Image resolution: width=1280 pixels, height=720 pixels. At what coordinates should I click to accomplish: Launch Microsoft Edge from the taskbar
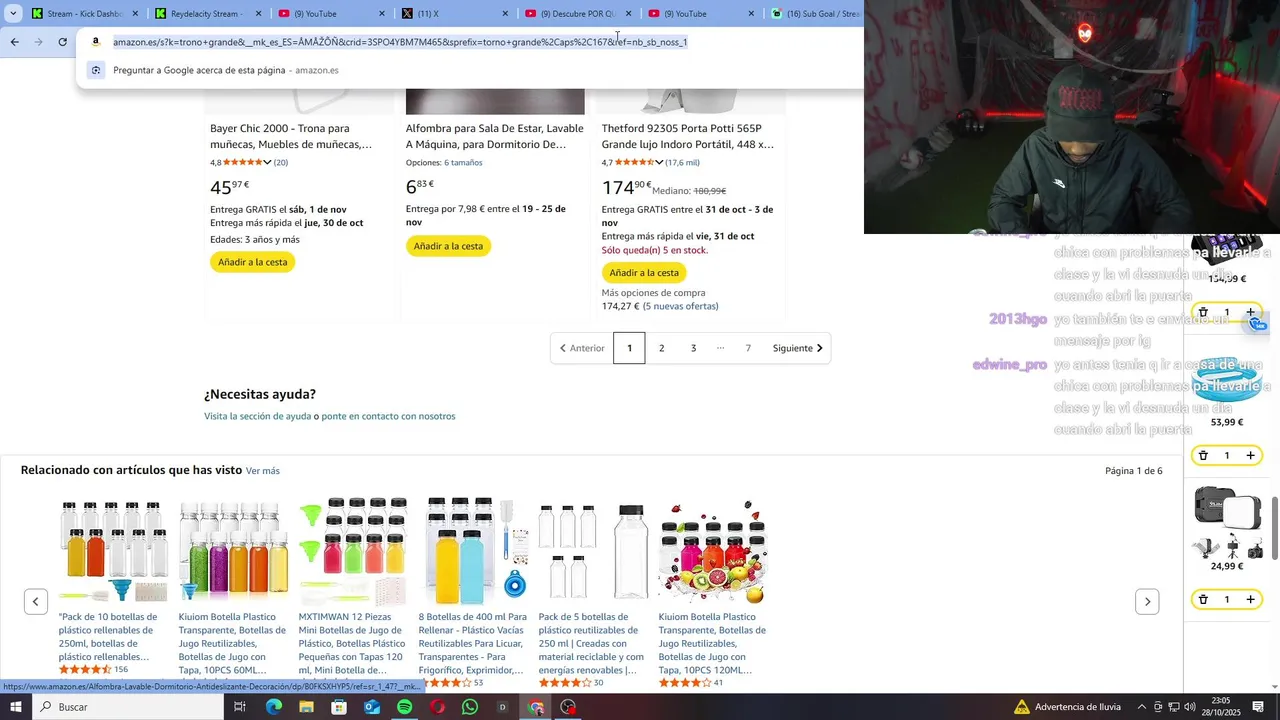(x=273, y=707)
